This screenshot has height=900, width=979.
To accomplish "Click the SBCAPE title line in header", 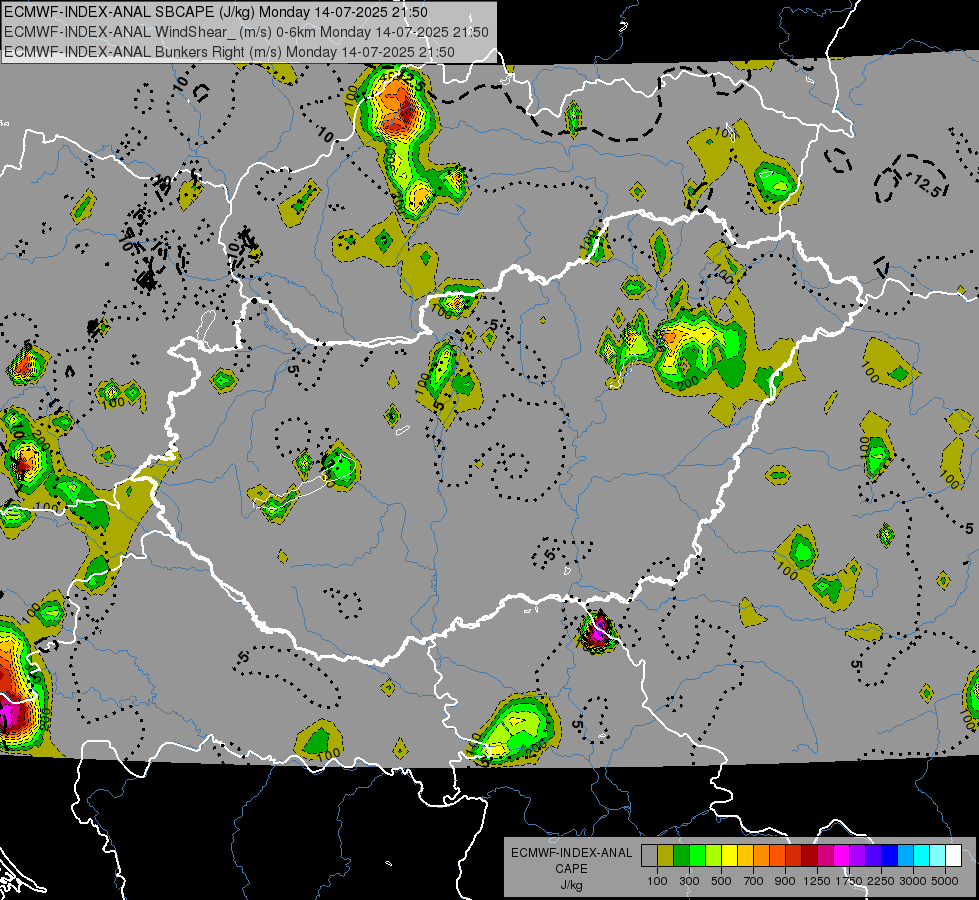I will click(216, 12).
